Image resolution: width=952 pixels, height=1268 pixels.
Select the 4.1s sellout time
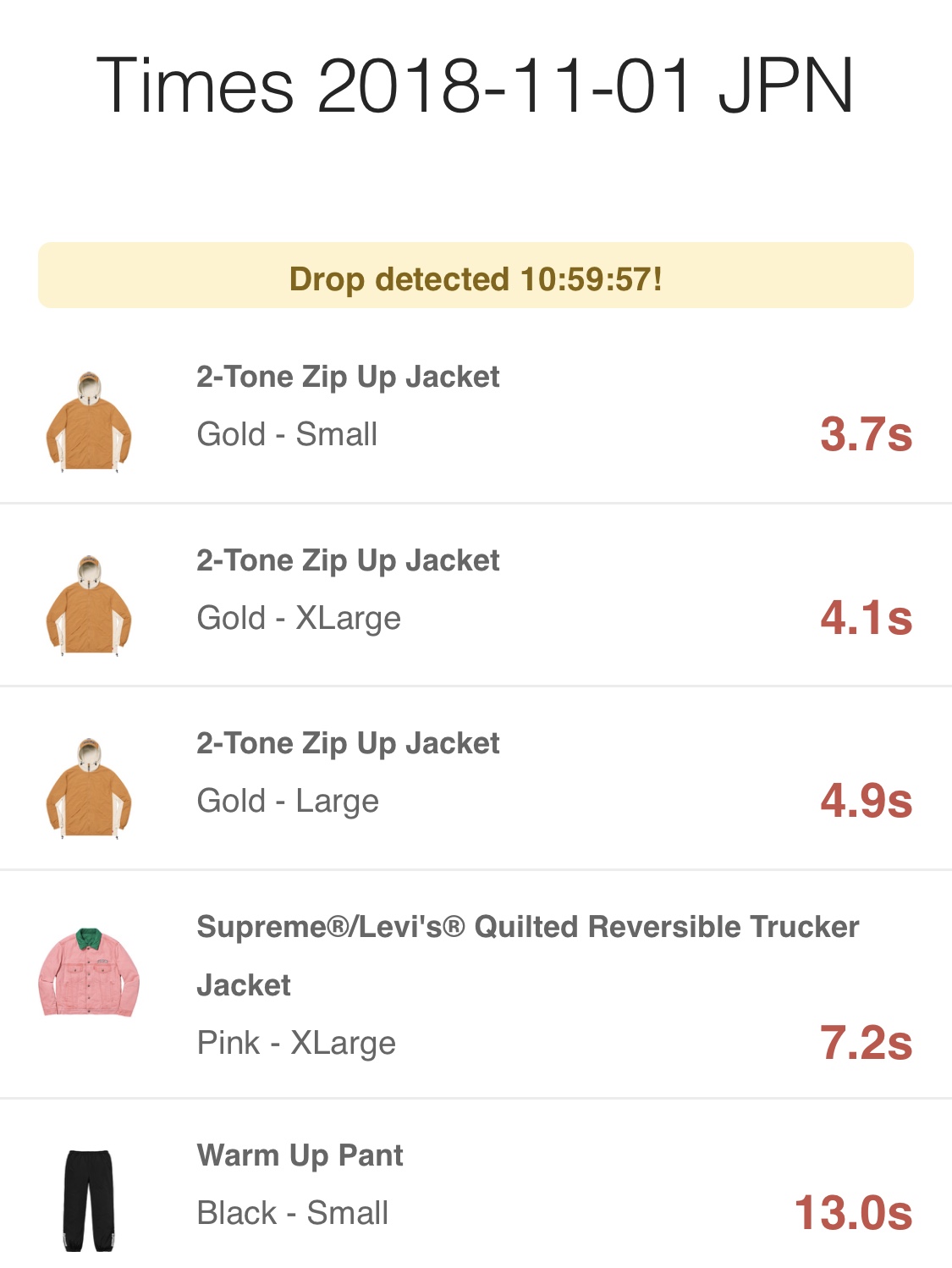(866, 618)
